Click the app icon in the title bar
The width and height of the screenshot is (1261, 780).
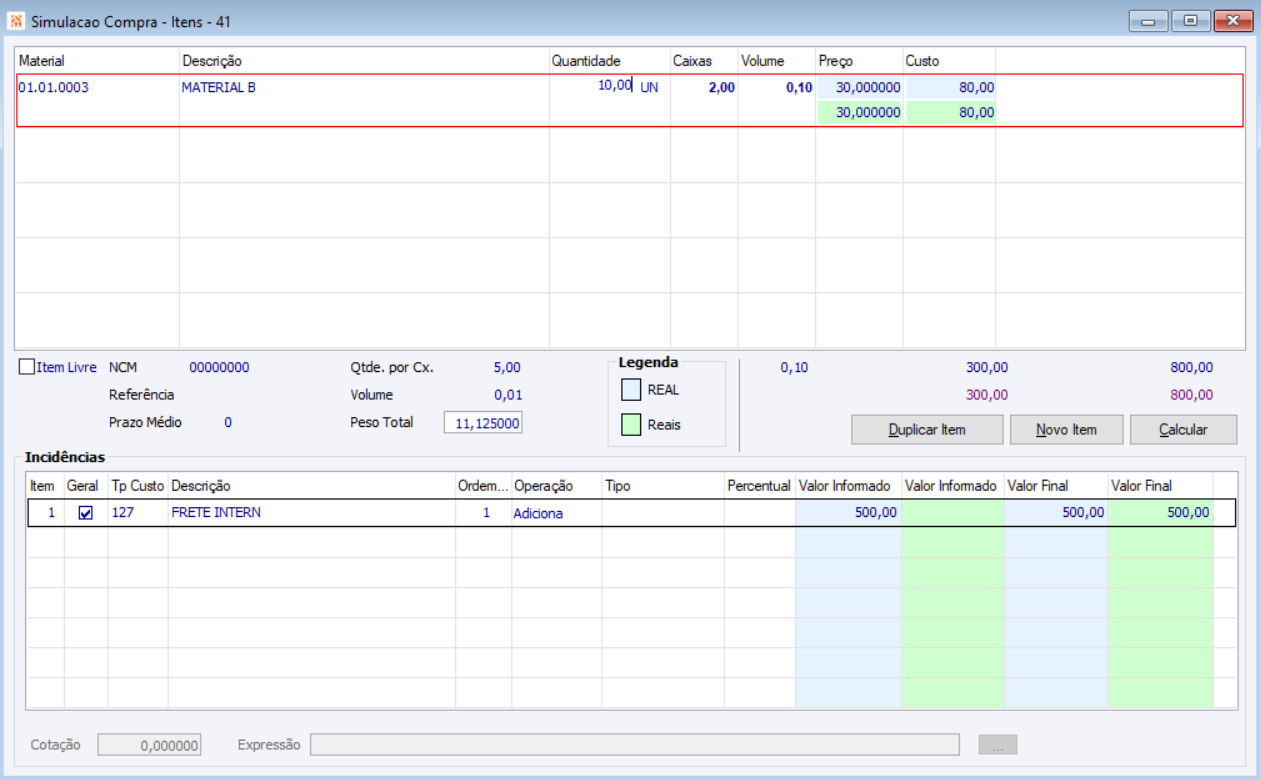(x=16, y=21)
